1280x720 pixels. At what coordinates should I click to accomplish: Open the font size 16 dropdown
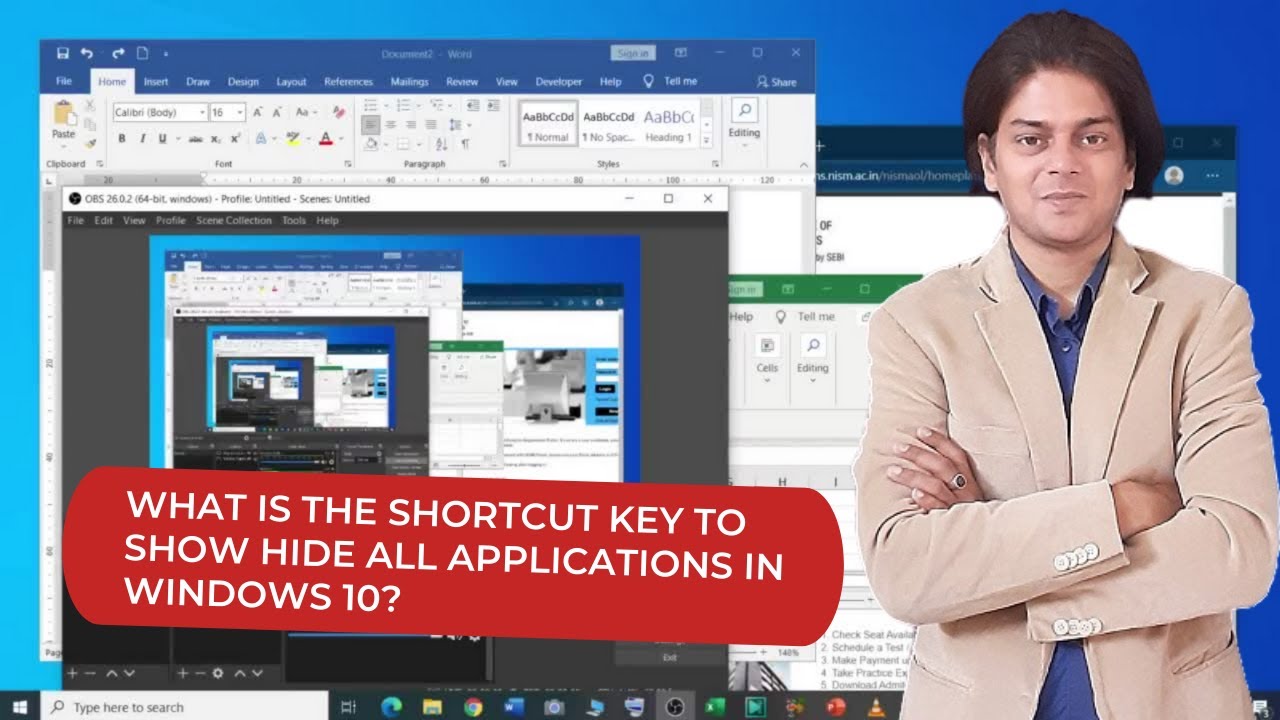point(241,113)
